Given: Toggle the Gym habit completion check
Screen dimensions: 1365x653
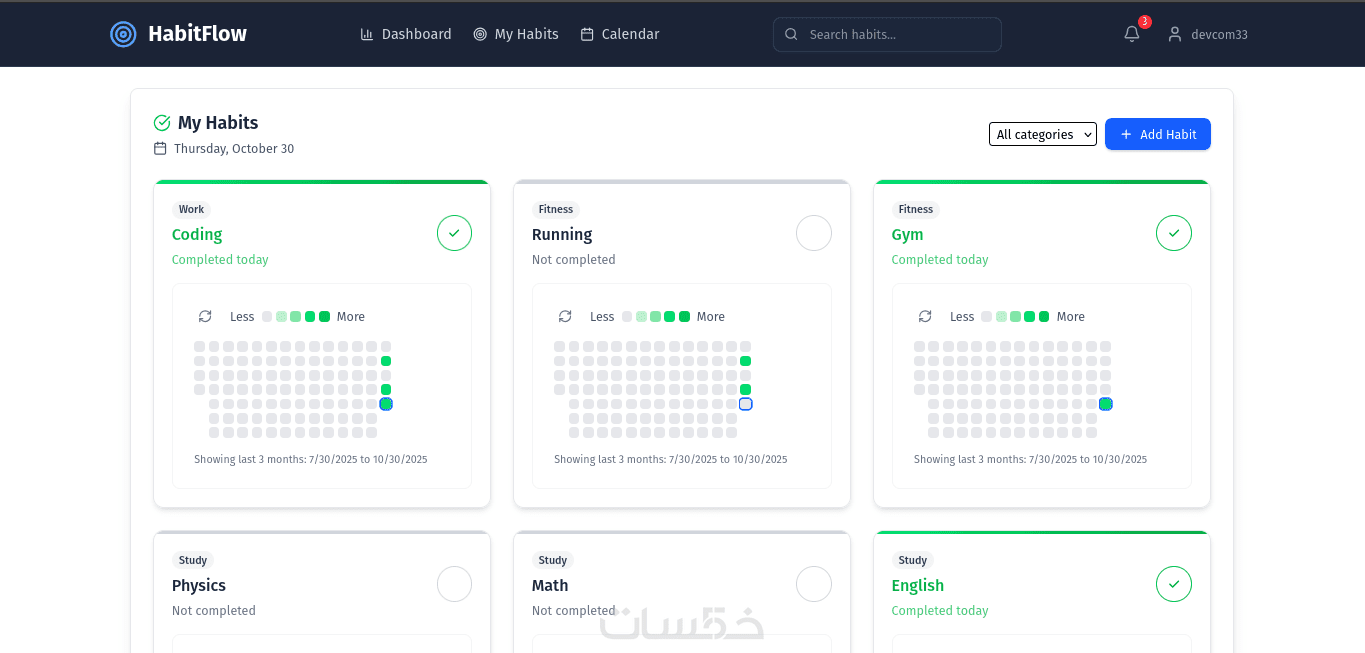Looking at the screenshot, I should click(x=1174, y=233).
